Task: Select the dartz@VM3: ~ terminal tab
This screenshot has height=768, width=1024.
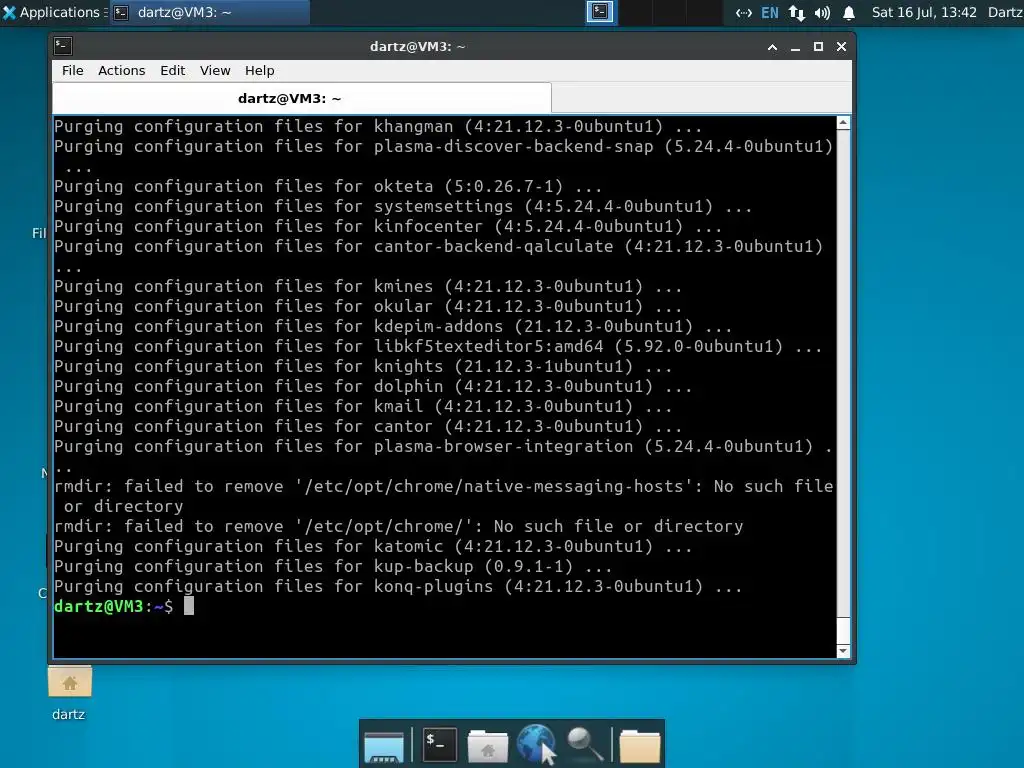Action: pos(302,99)
